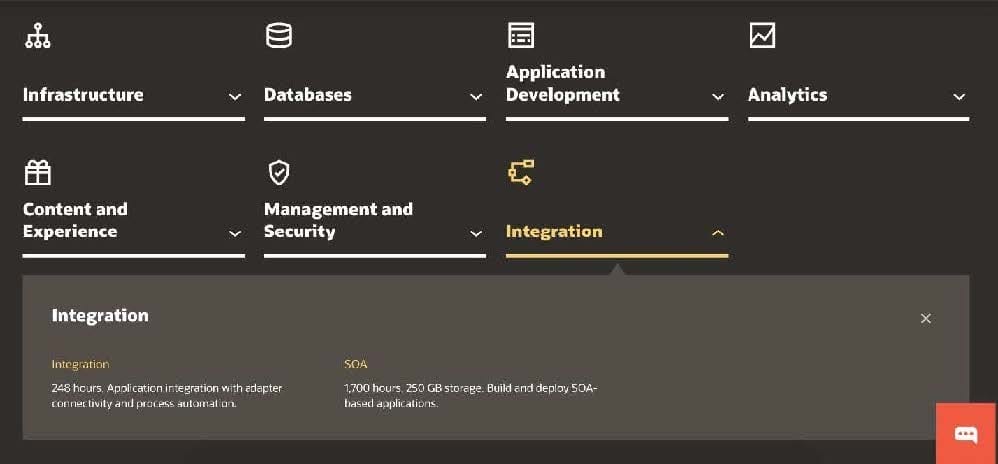The image size is (998, 464).
Task: Expand the Management and Security chevron
Action: coord(476,233)
